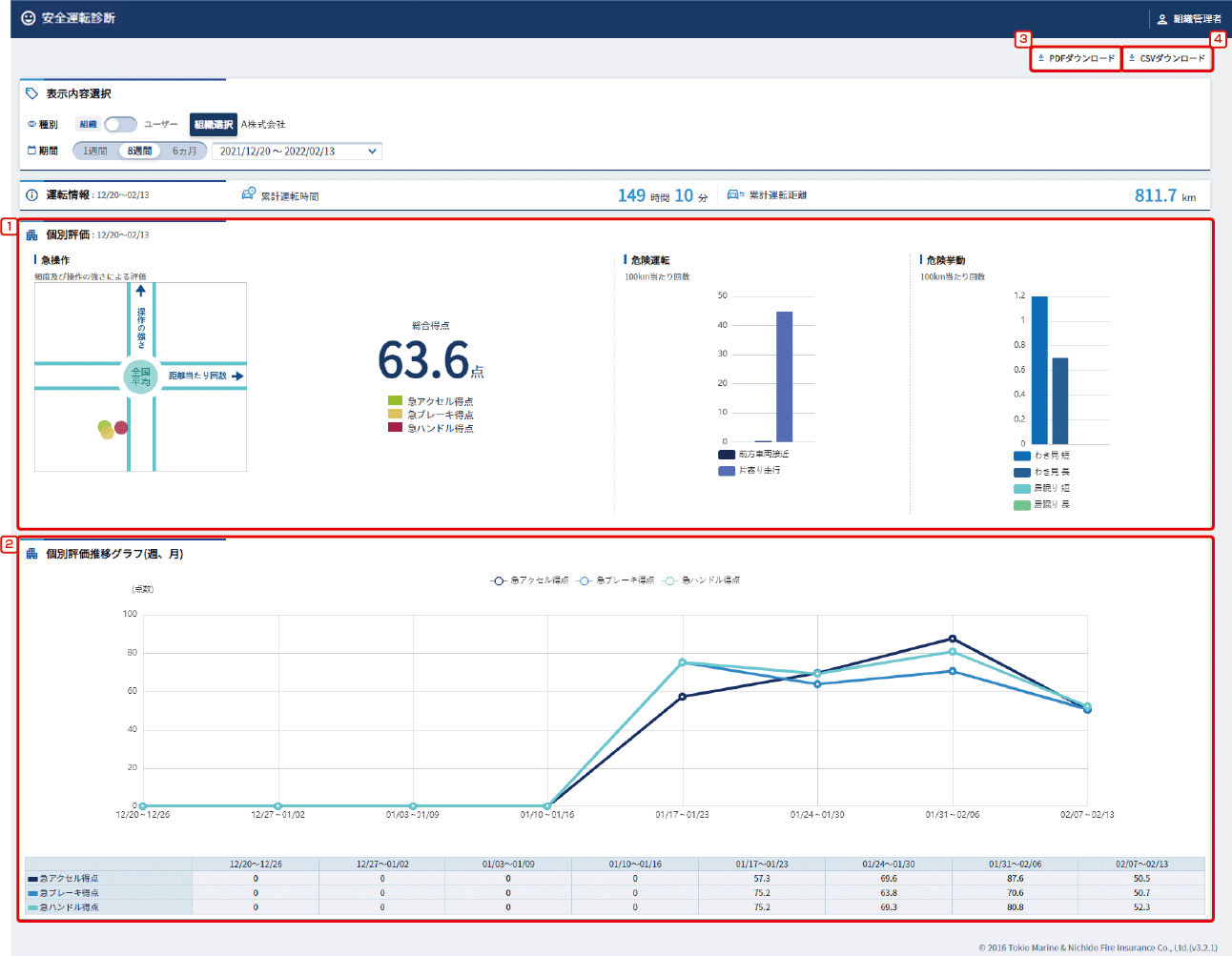Click the 組織管理者 user profile icon

click(1161, 19)
